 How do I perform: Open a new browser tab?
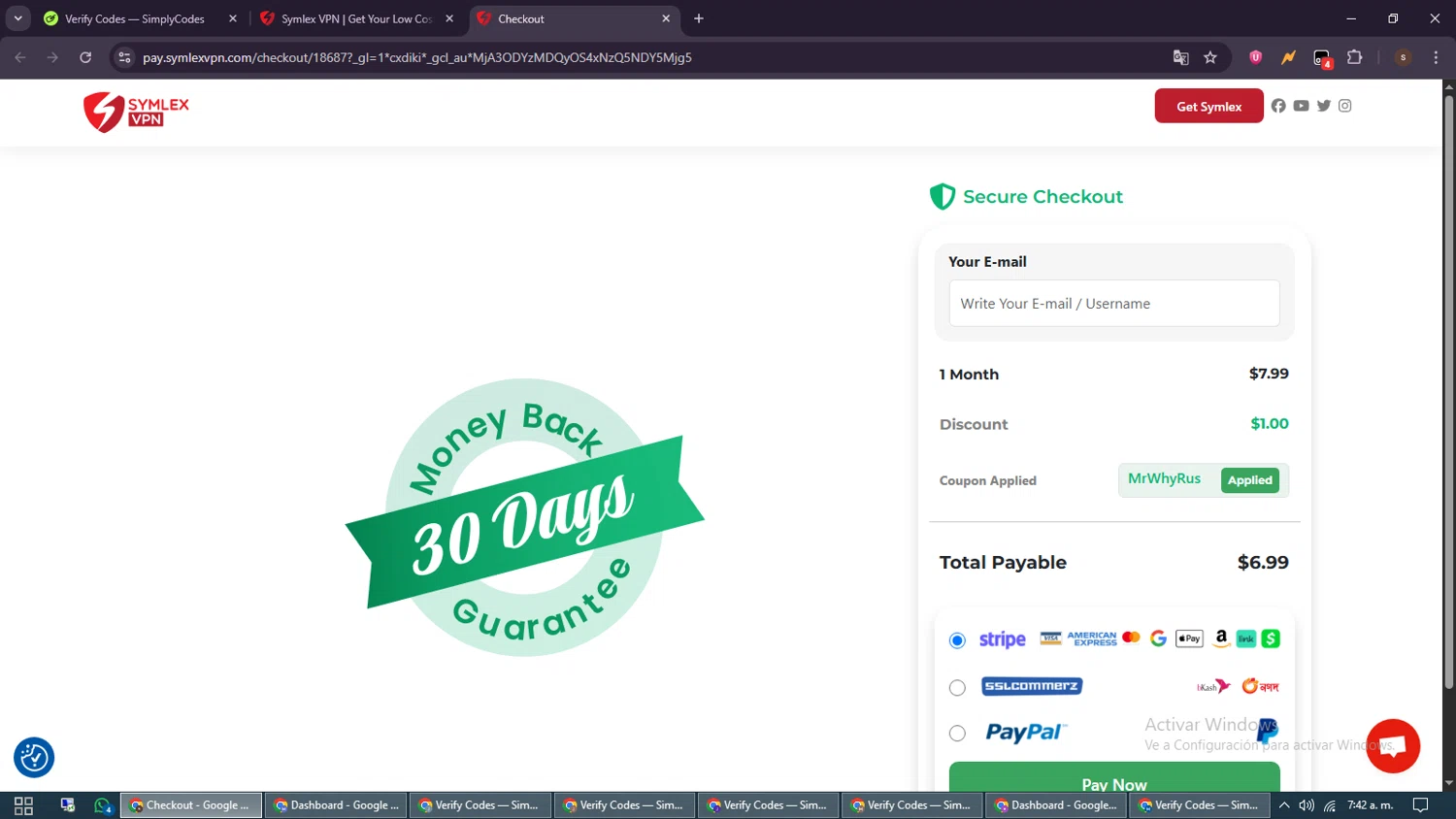698,18
